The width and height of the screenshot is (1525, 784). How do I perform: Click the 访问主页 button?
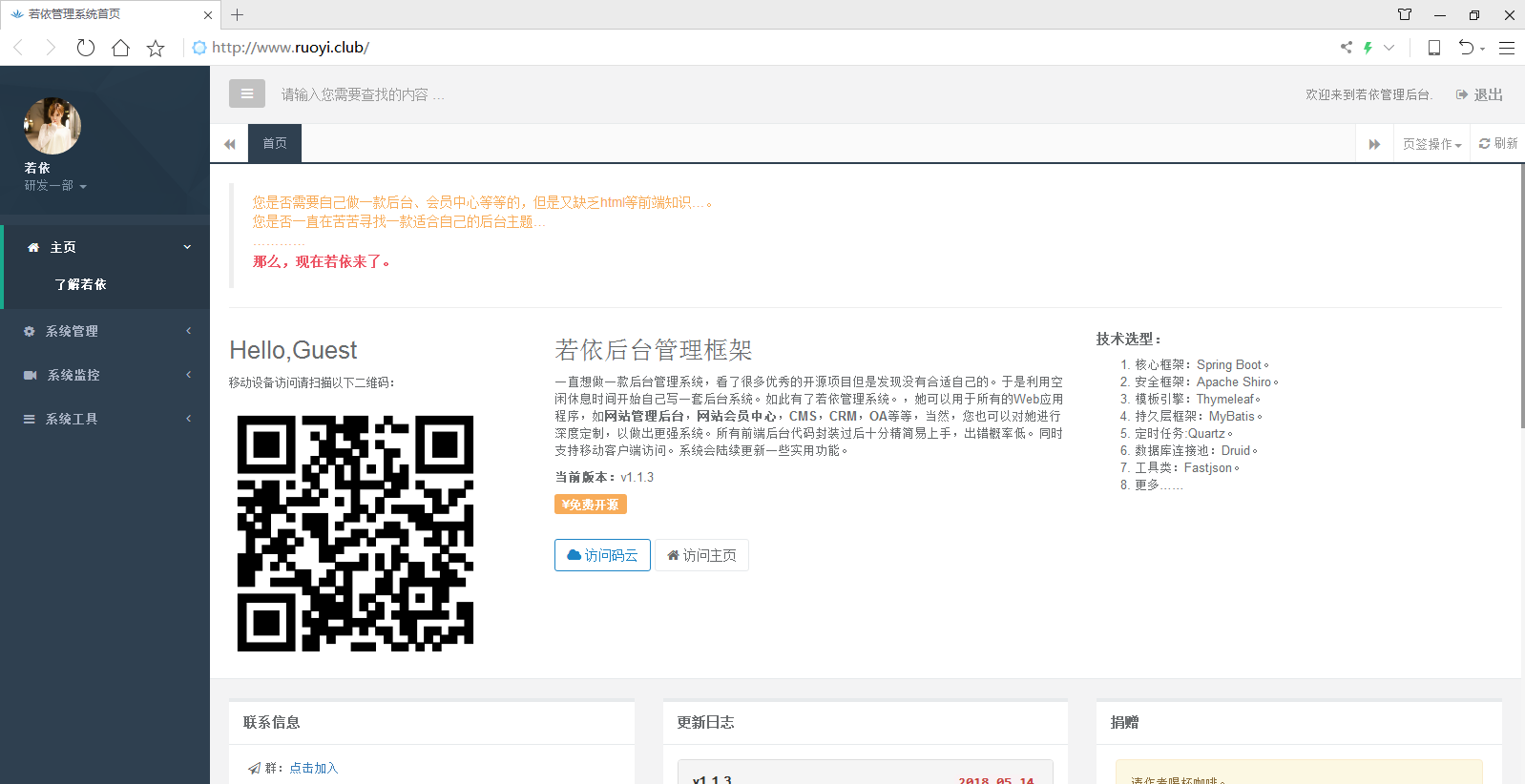[701, 555]
